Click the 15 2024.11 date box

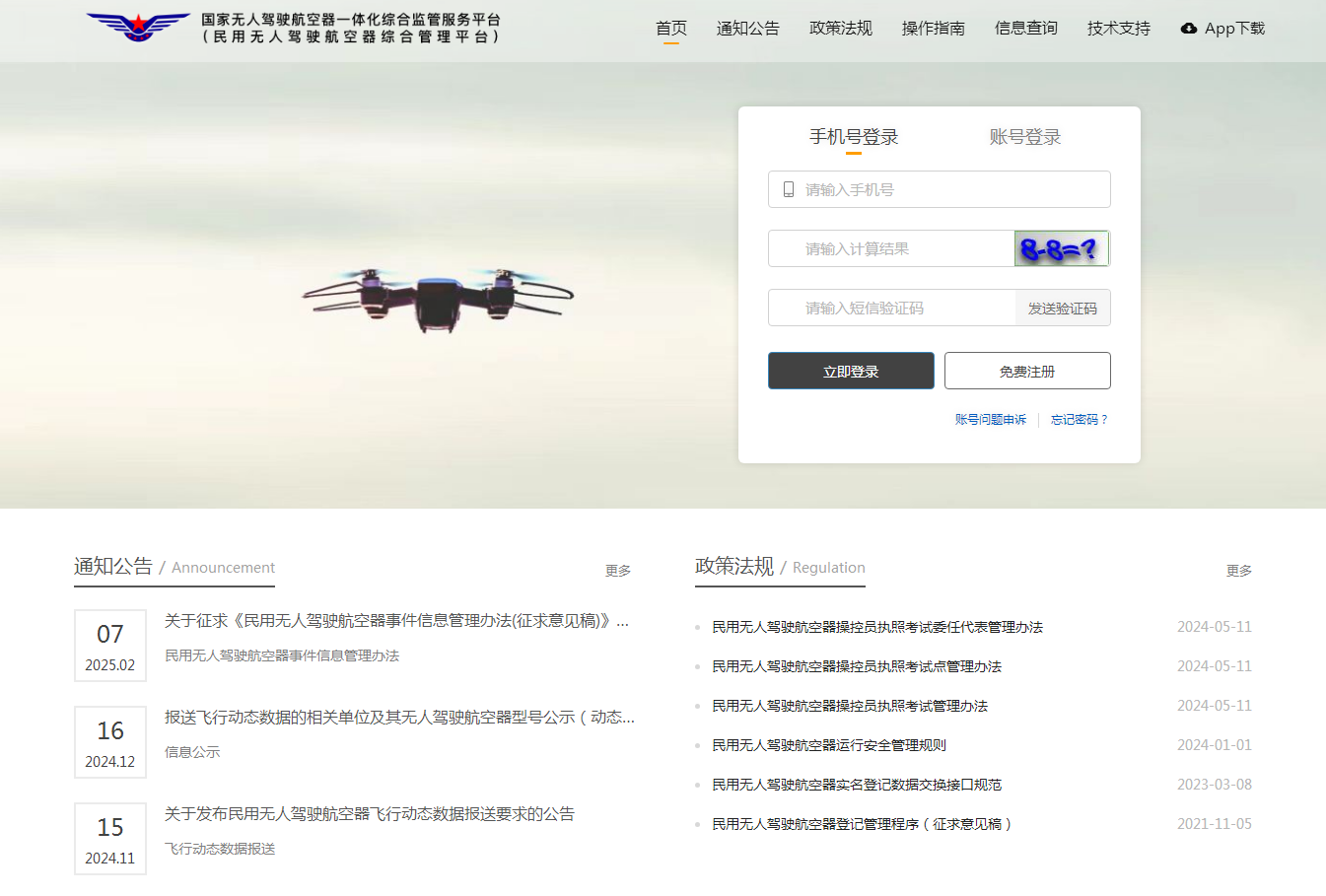point(110,839)
